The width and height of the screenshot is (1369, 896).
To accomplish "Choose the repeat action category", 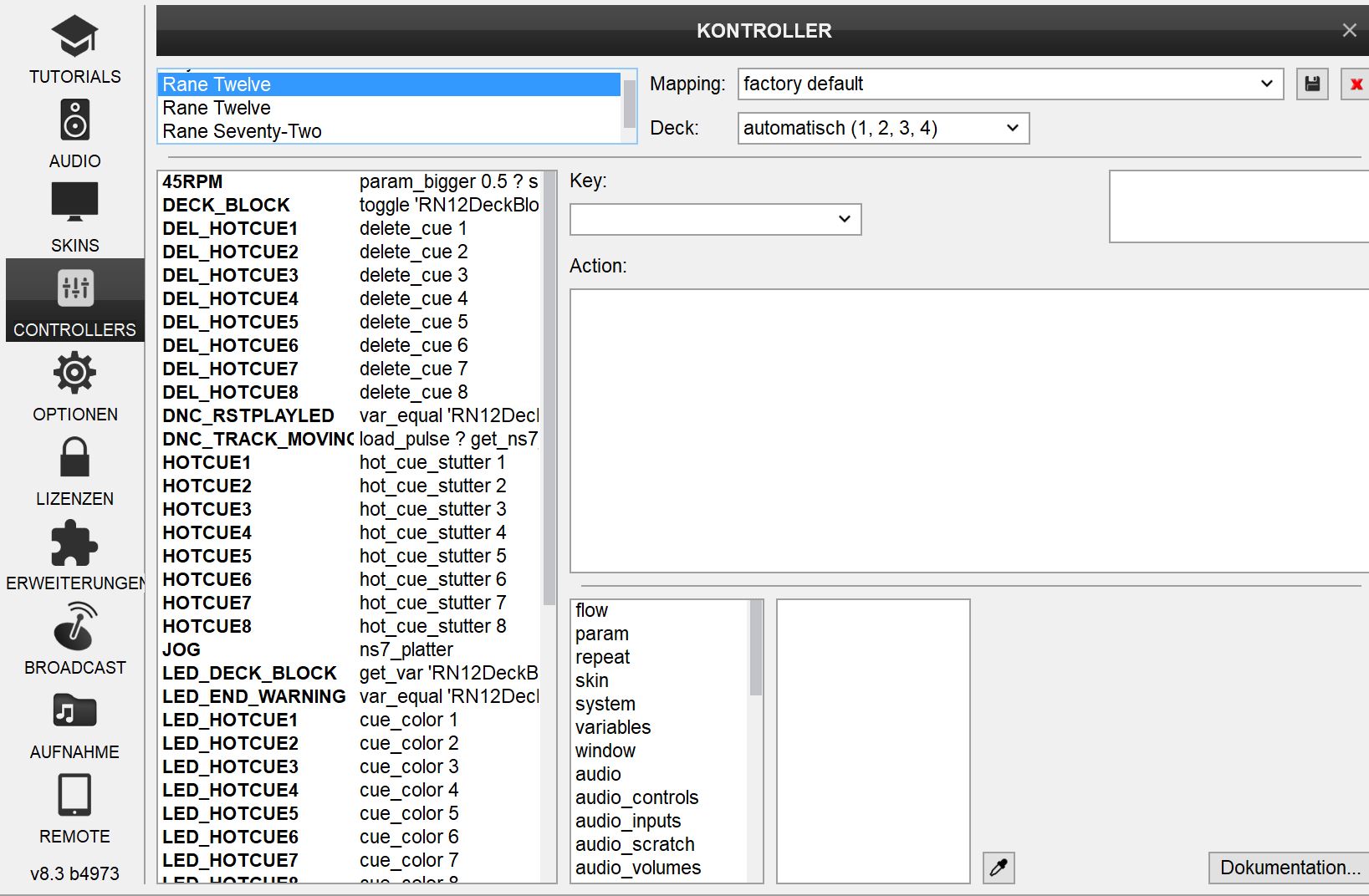I will tap(660, 657).
